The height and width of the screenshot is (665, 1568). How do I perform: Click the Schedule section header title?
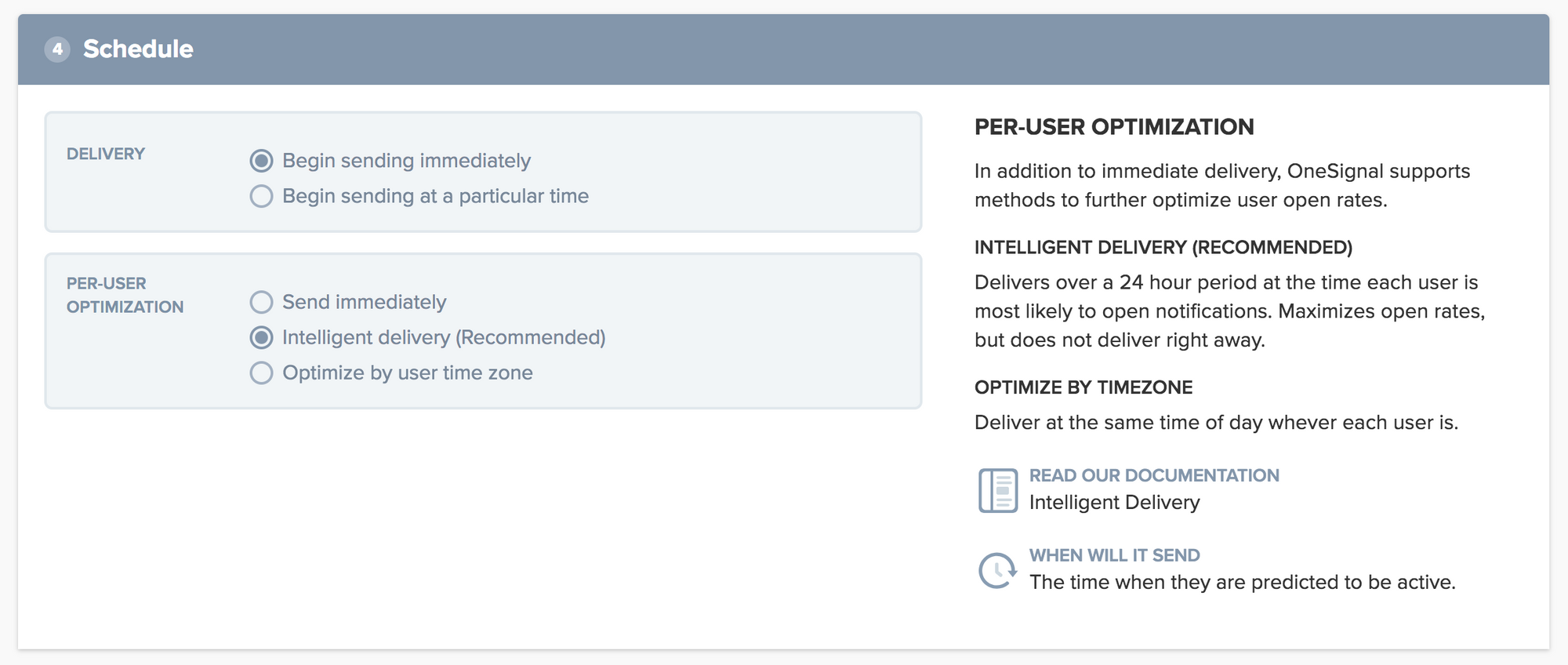pos(138,49)
